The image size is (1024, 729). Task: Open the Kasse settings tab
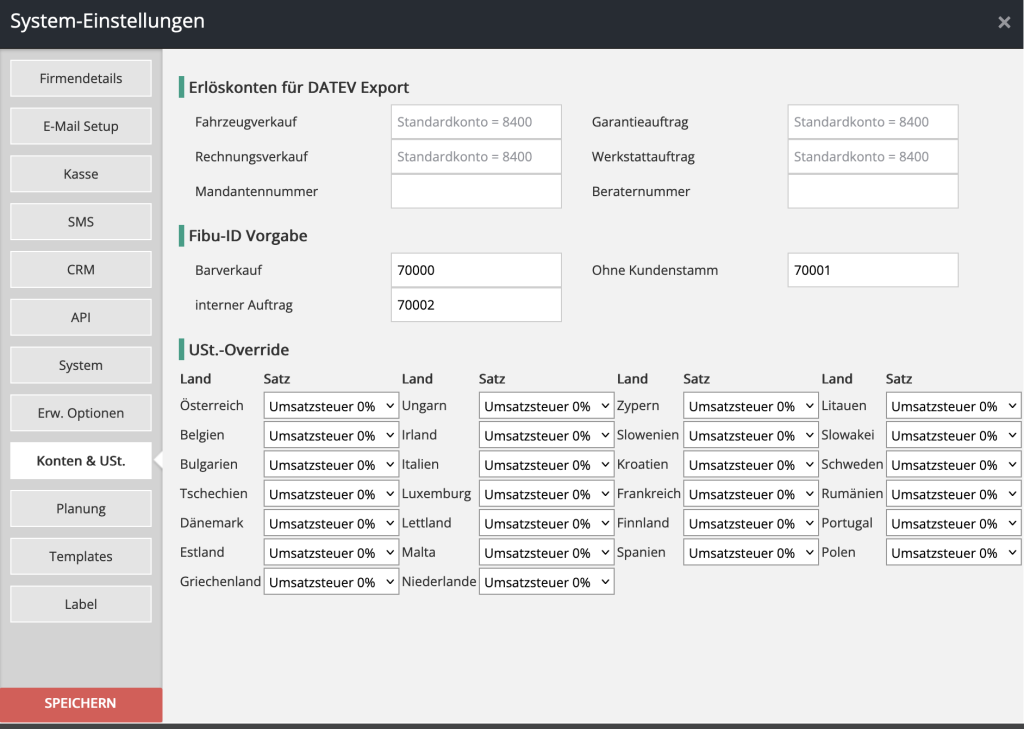pyautogui.click(x=81, y=174)
